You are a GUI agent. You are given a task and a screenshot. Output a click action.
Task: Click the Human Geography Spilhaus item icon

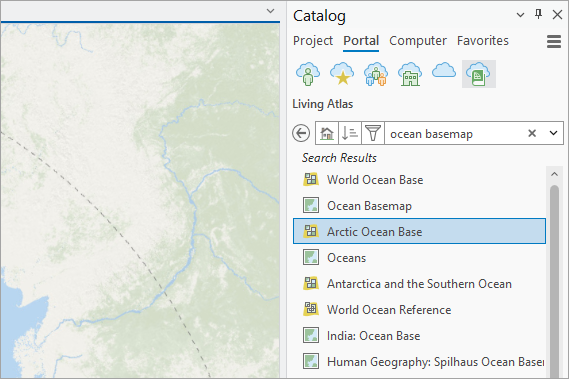311,361
